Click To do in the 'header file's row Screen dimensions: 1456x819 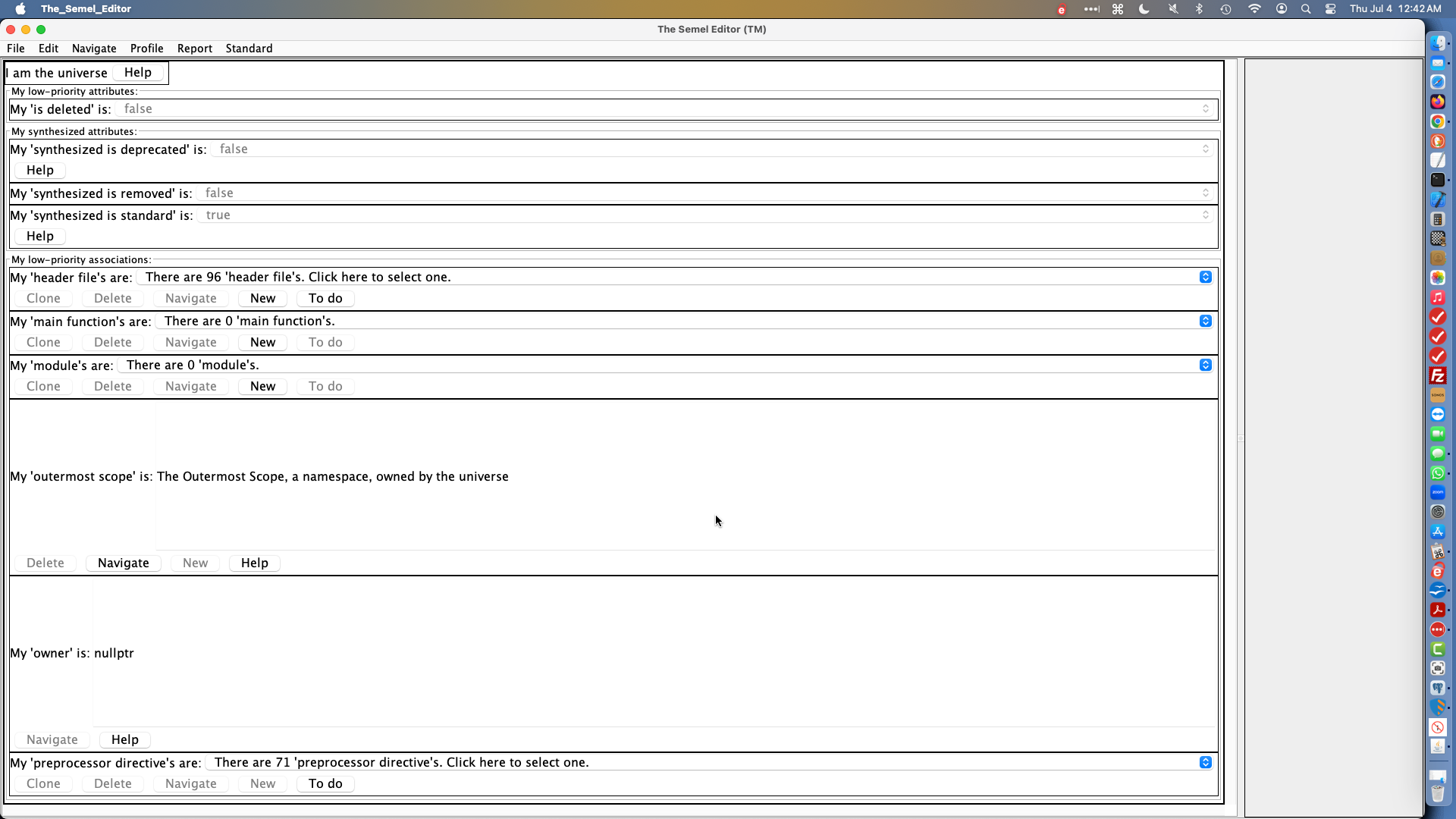point(325,299)
